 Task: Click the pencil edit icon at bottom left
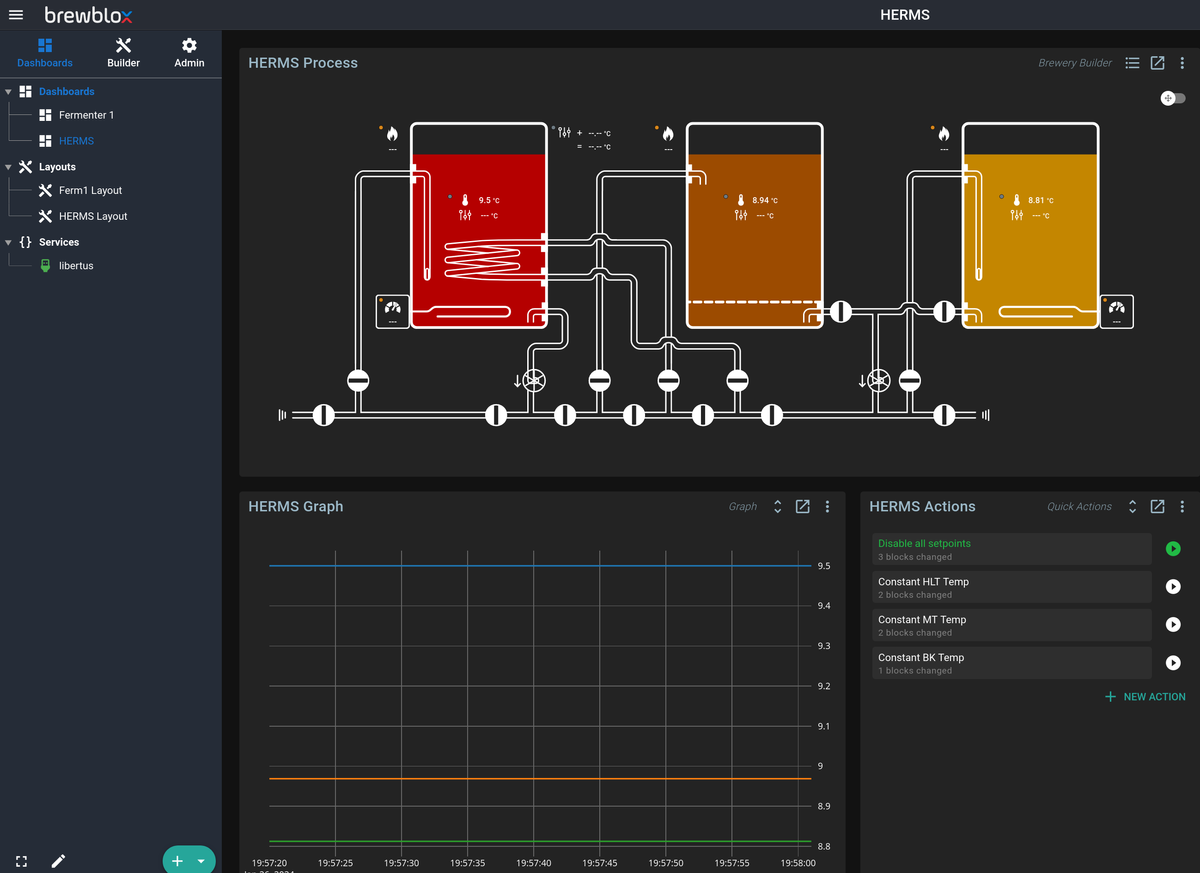(x=58, y=861)
